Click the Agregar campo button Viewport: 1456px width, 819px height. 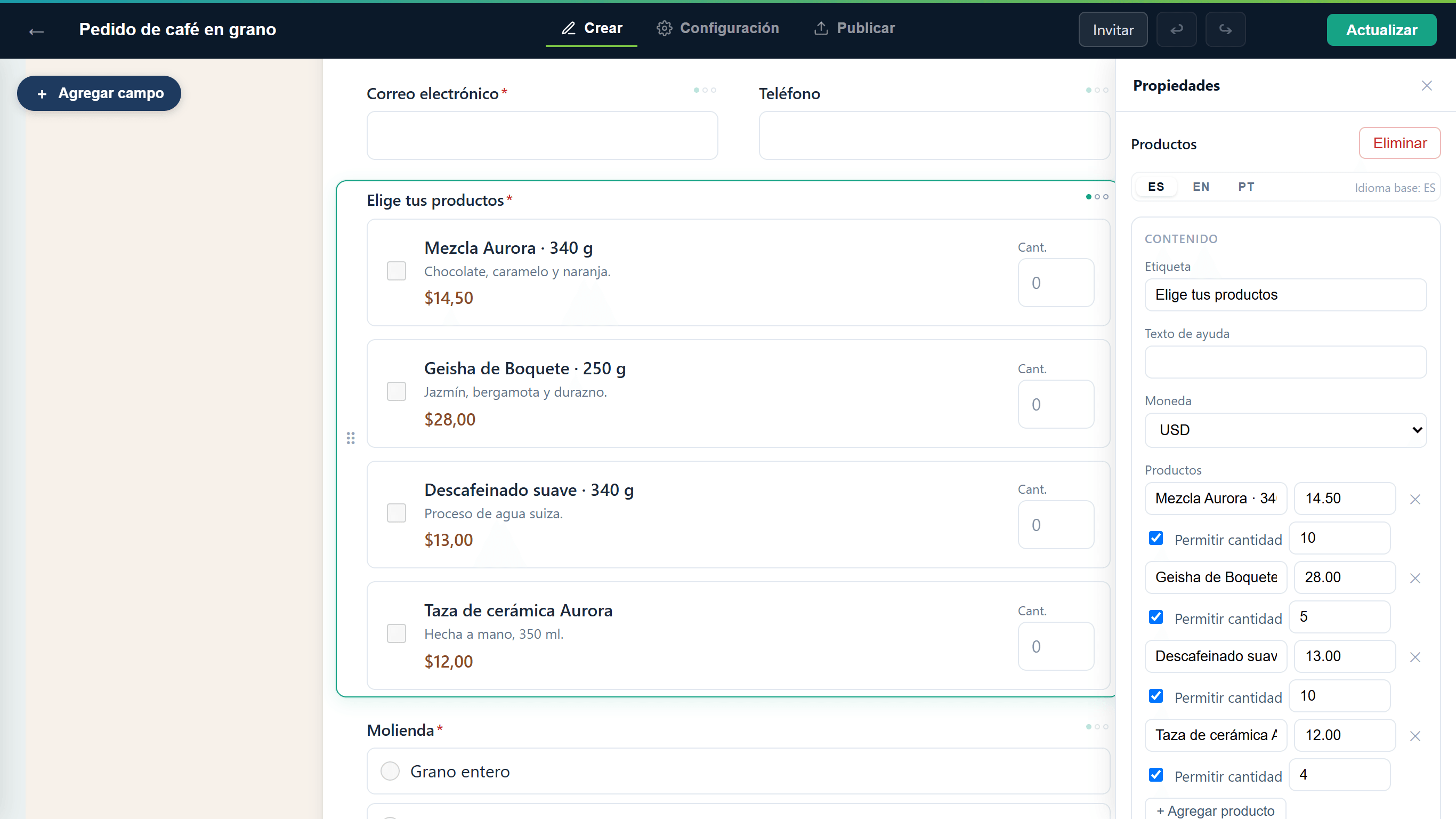tap(99, 93)
